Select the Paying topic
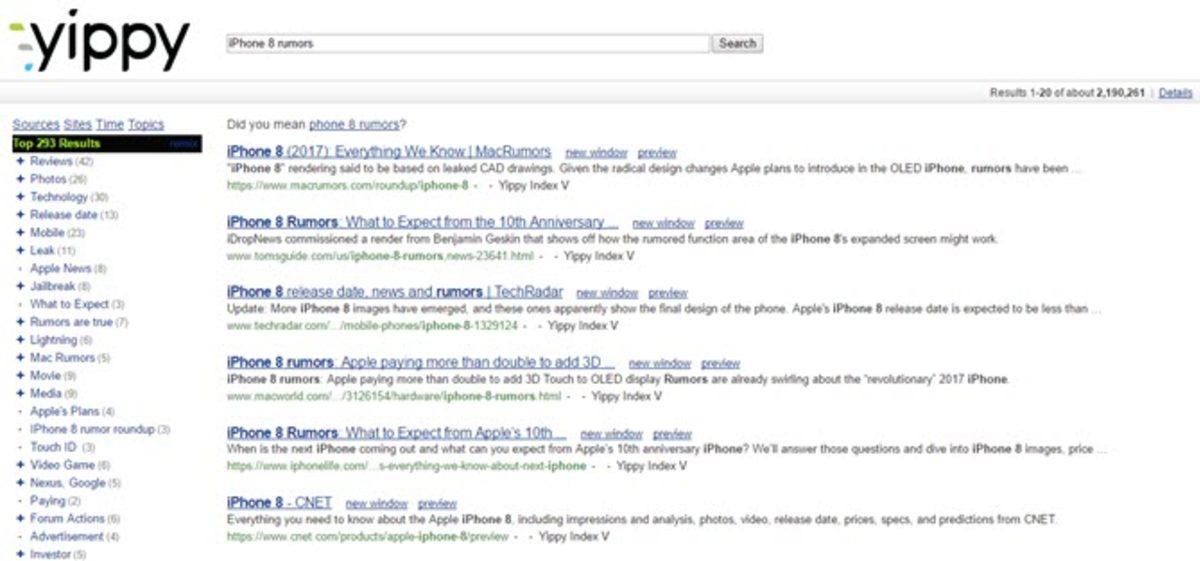 point(48,500)
